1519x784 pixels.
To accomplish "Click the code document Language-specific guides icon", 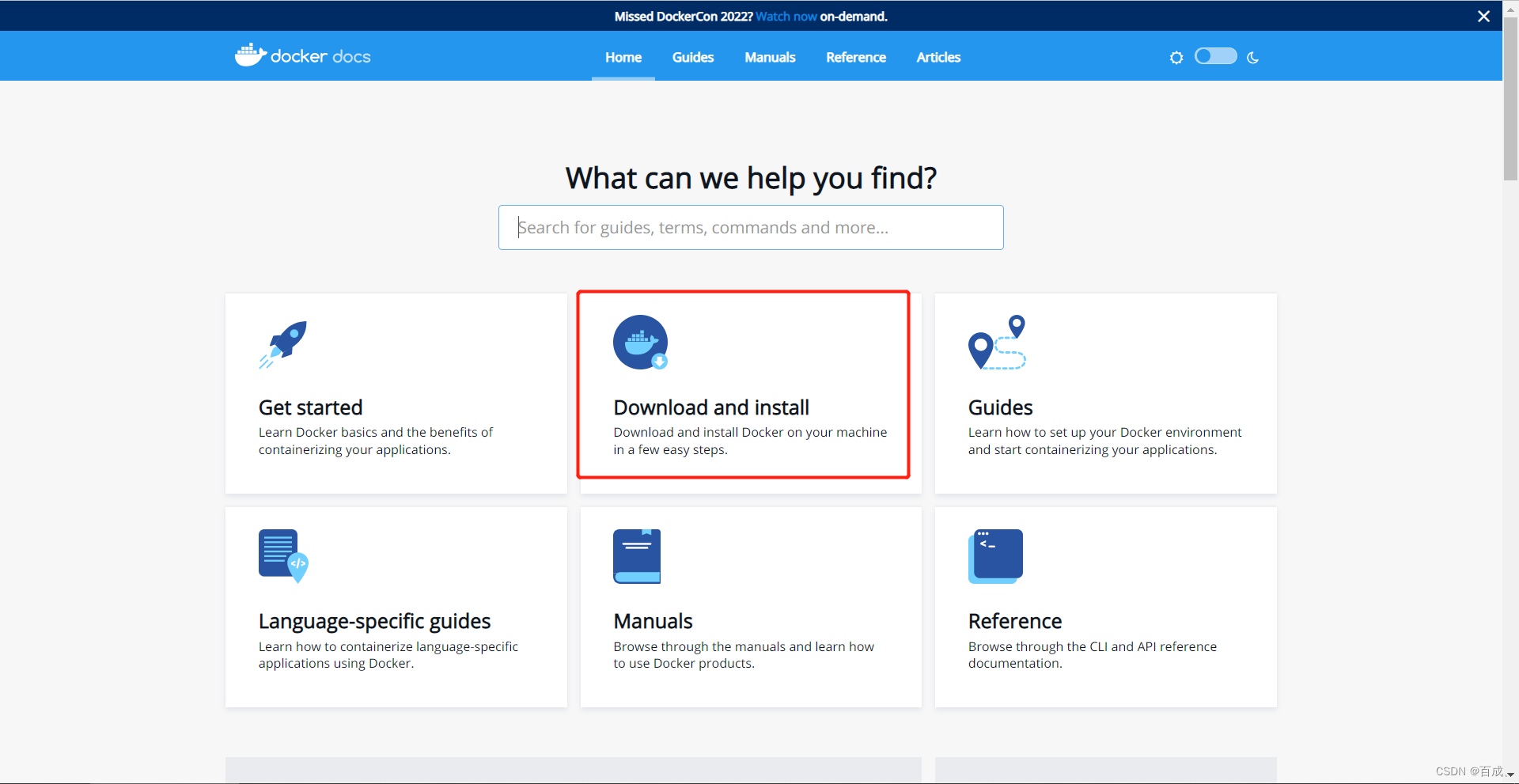I will pyautogui.click(x=283, y=555).
